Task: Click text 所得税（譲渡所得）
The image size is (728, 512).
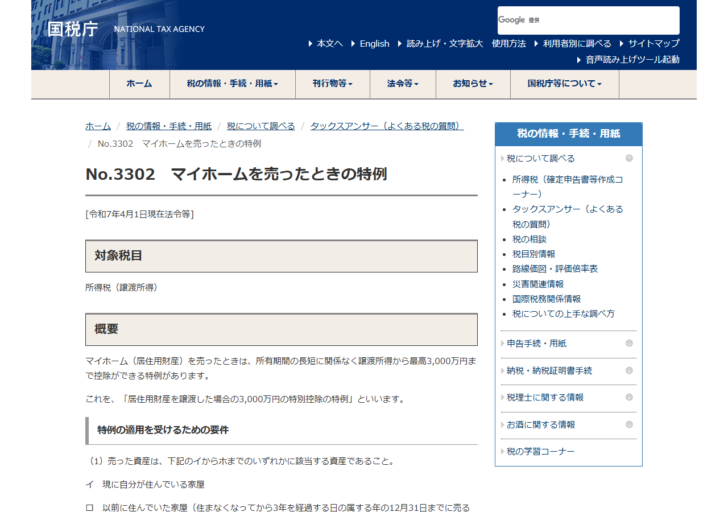Action: tap(122, 288)
